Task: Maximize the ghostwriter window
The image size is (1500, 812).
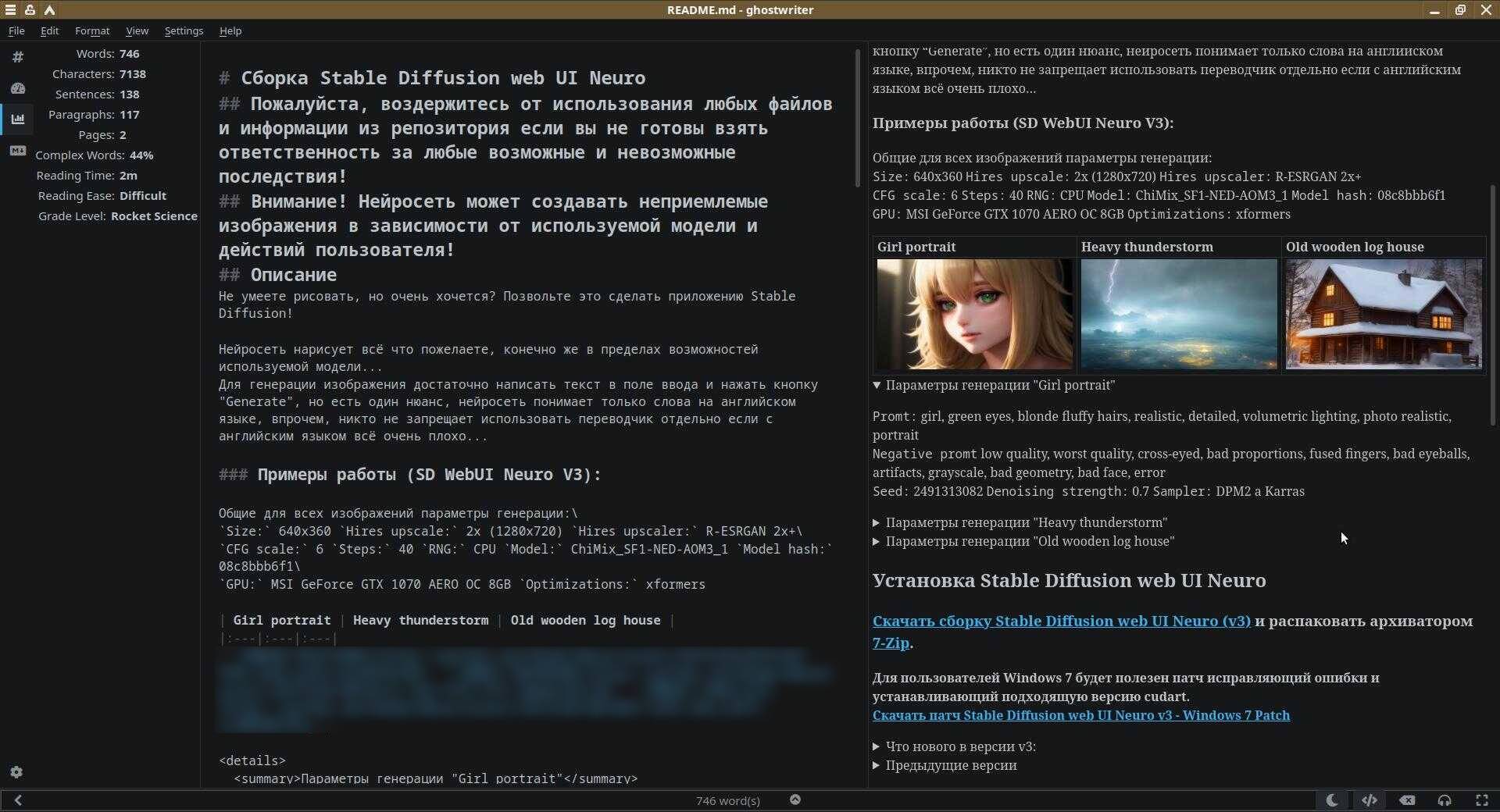Action: click(x=1460, y=10)
